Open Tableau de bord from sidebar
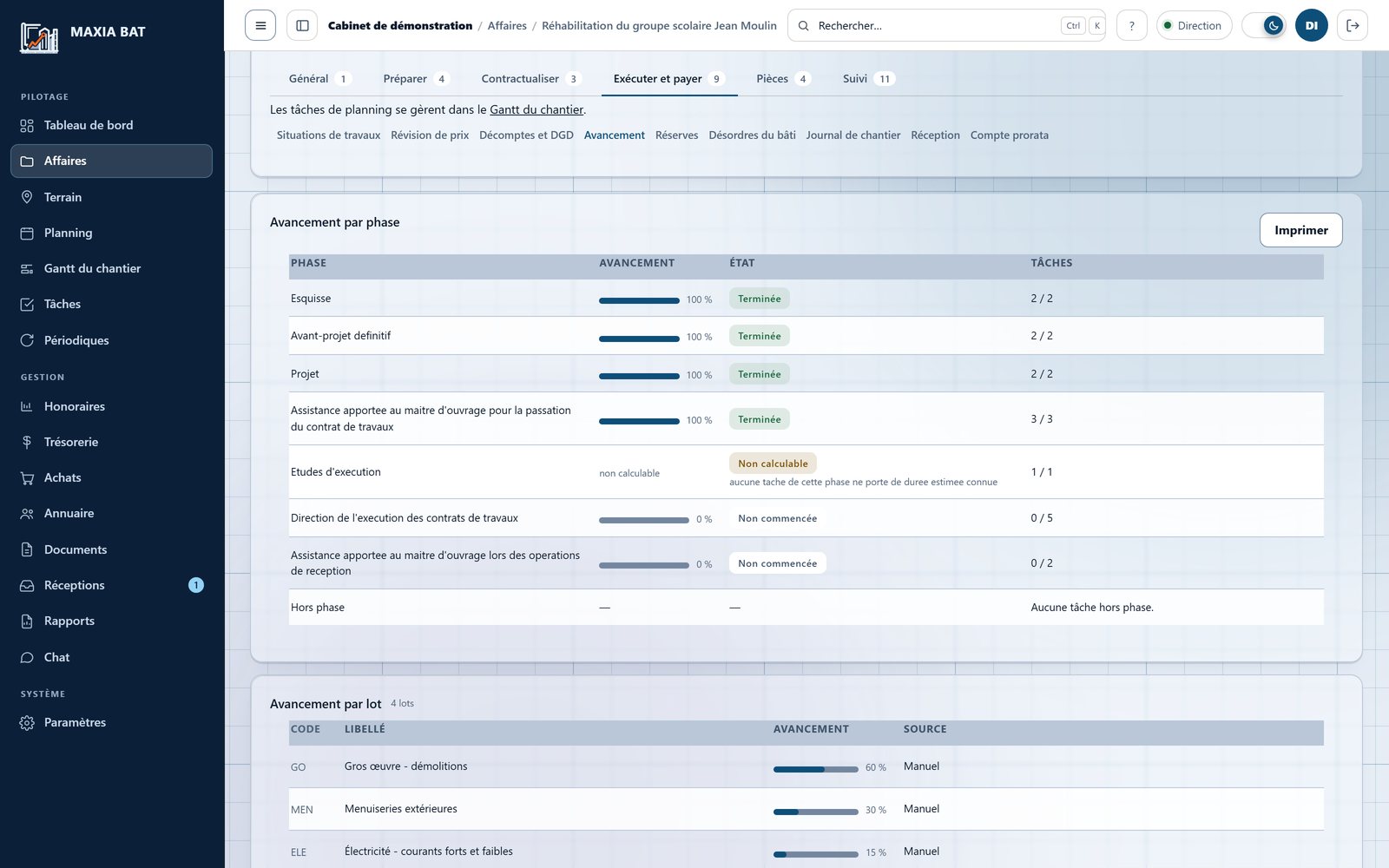Screen dimensions: 1389x868 [111, 125]
